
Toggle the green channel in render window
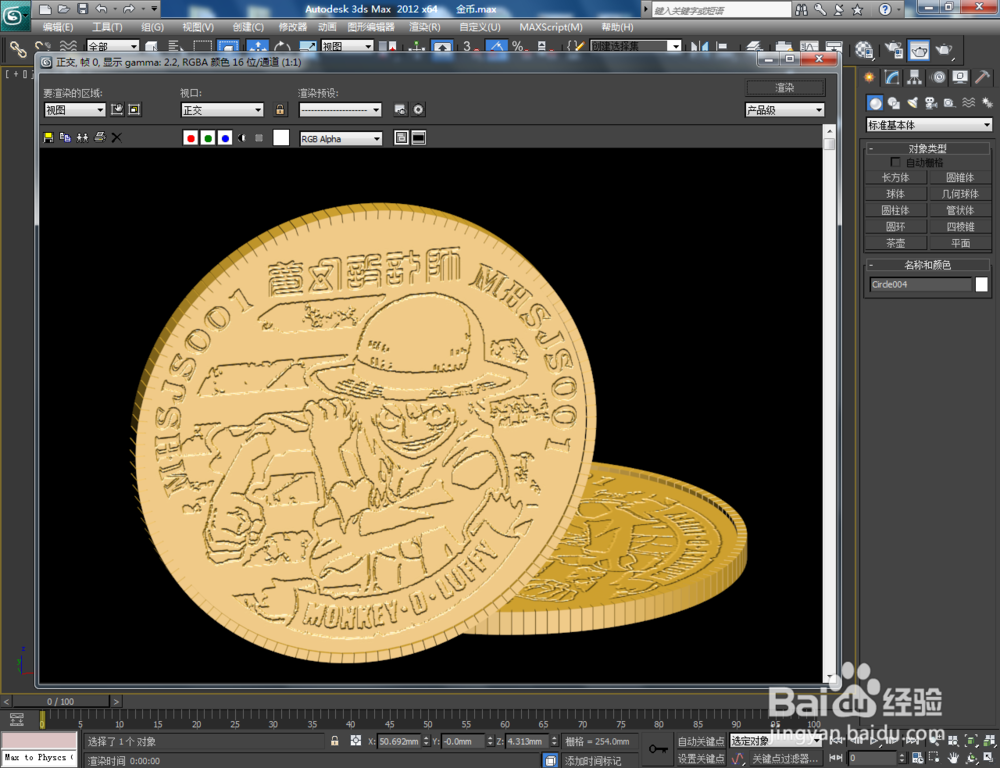tap(207, 138)
